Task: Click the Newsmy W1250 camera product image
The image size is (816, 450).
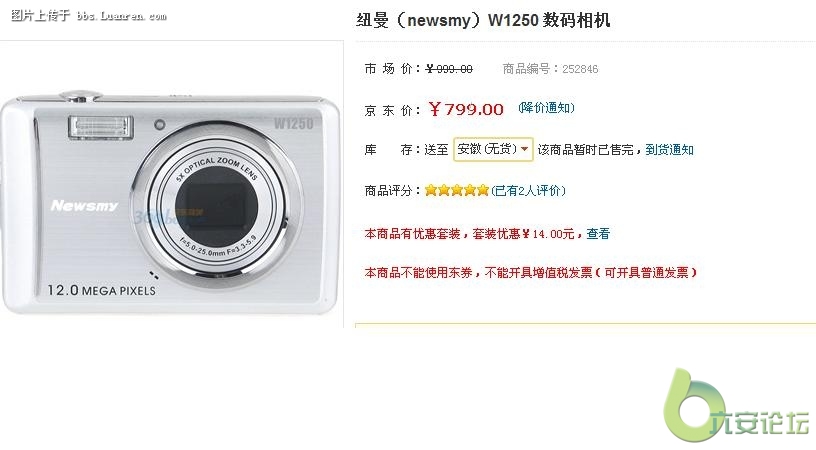Action: (x=170, y=203)
